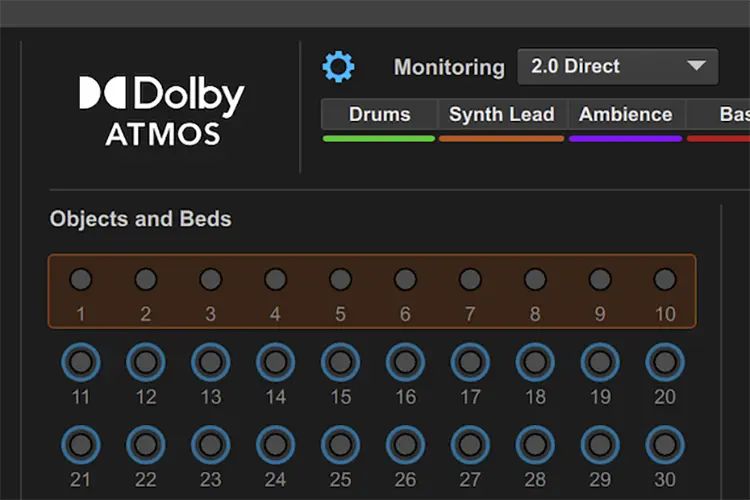Click bed channel indicator 1
The height and width of the screenshot is (500, 750).
(x=81, y=279)
